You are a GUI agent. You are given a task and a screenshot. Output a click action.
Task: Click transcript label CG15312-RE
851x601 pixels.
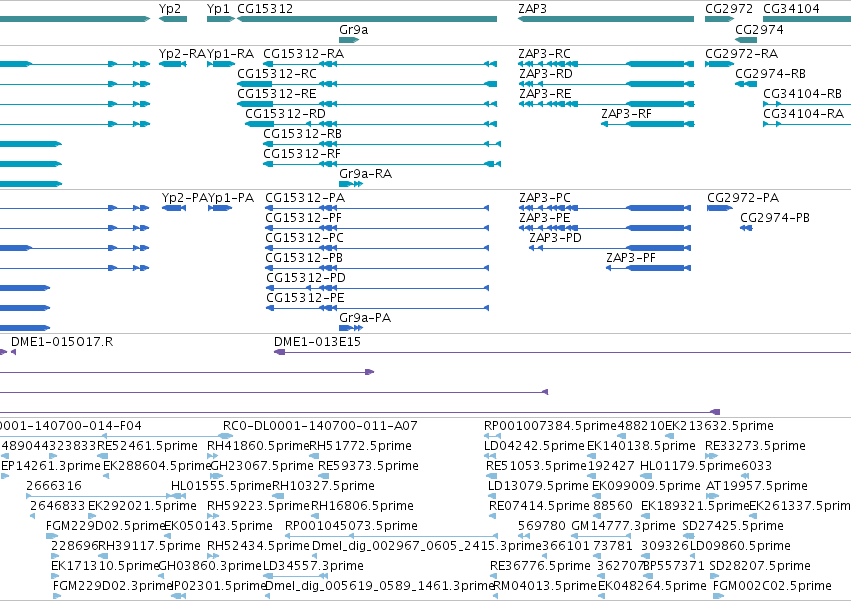click(x=277, y=94)
